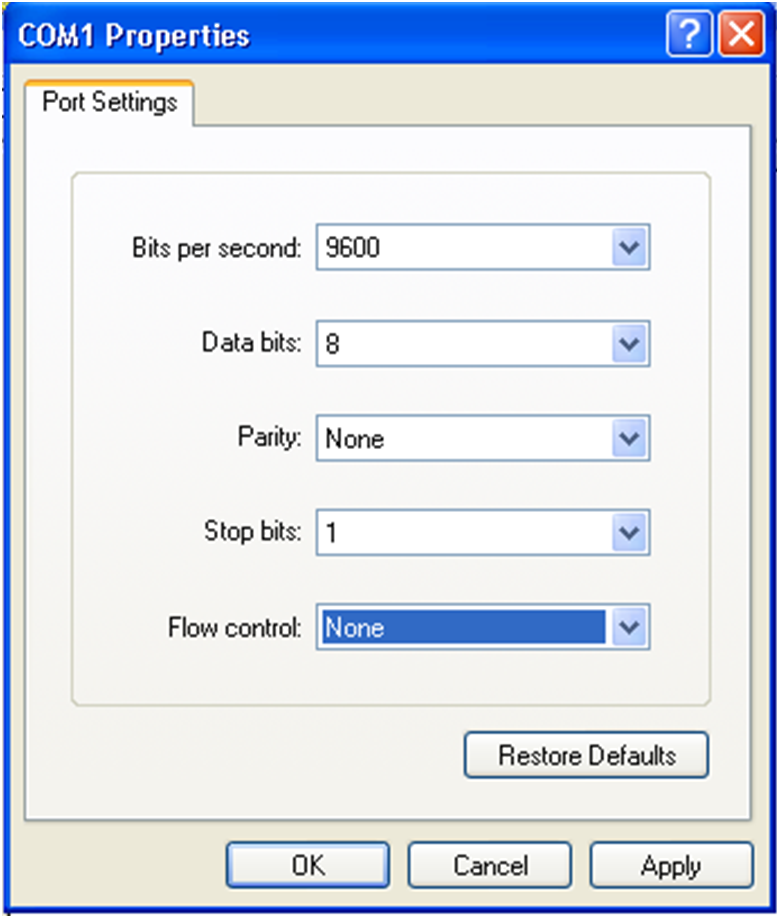Viewport: 779px width, 918px height.
Task: Click the "Bits per second:" label
Action: click(x=216, y=248)
